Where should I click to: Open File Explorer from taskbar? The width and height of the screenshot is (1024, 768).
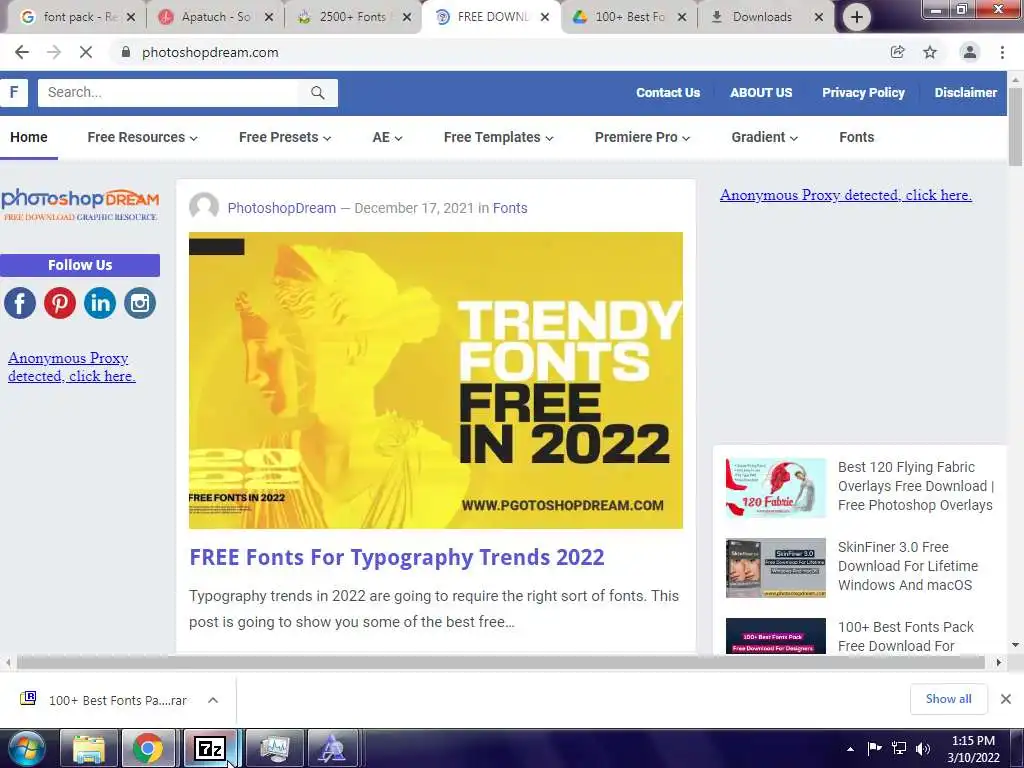pyautogui.click(x=88, y=748)
